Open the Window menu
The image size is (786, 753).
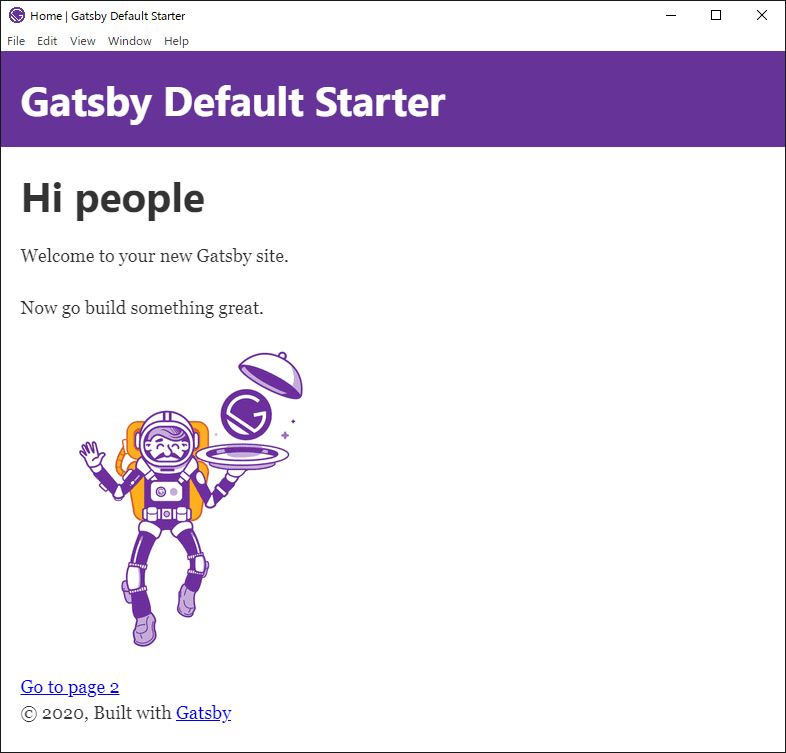point(130,41)
